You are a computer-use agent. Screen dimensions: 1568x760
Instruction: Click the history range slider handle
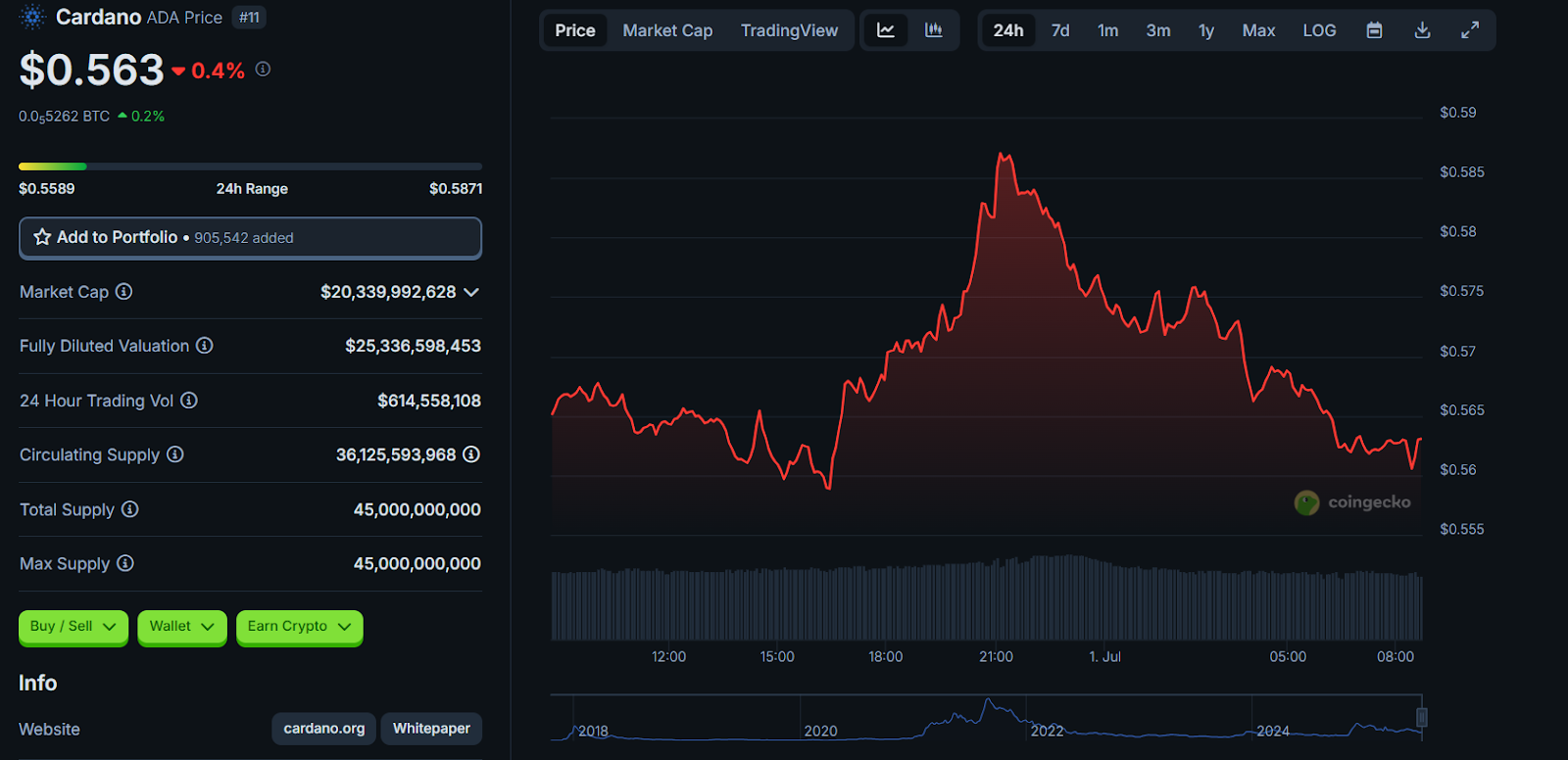point(1422,717)
